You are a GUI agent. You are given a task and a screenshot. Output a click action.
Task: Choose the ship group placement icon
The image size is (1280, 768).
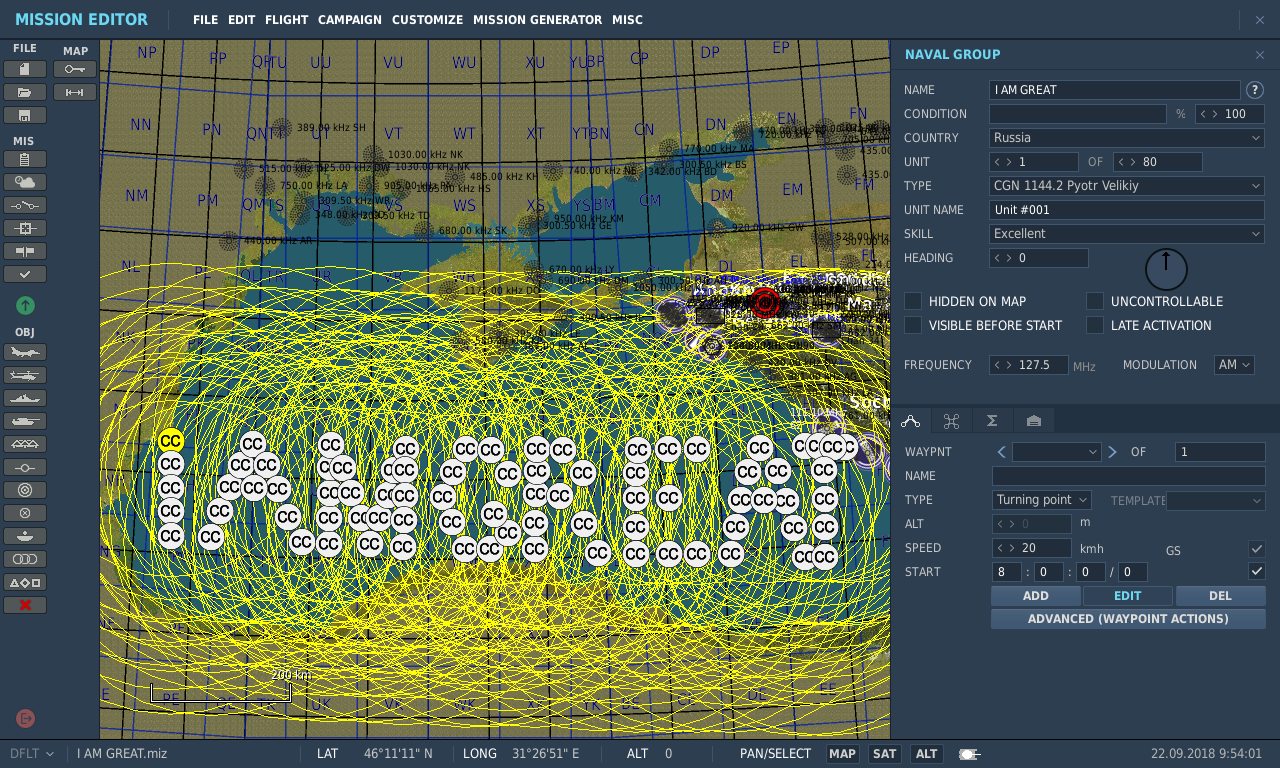click(25, 398)
